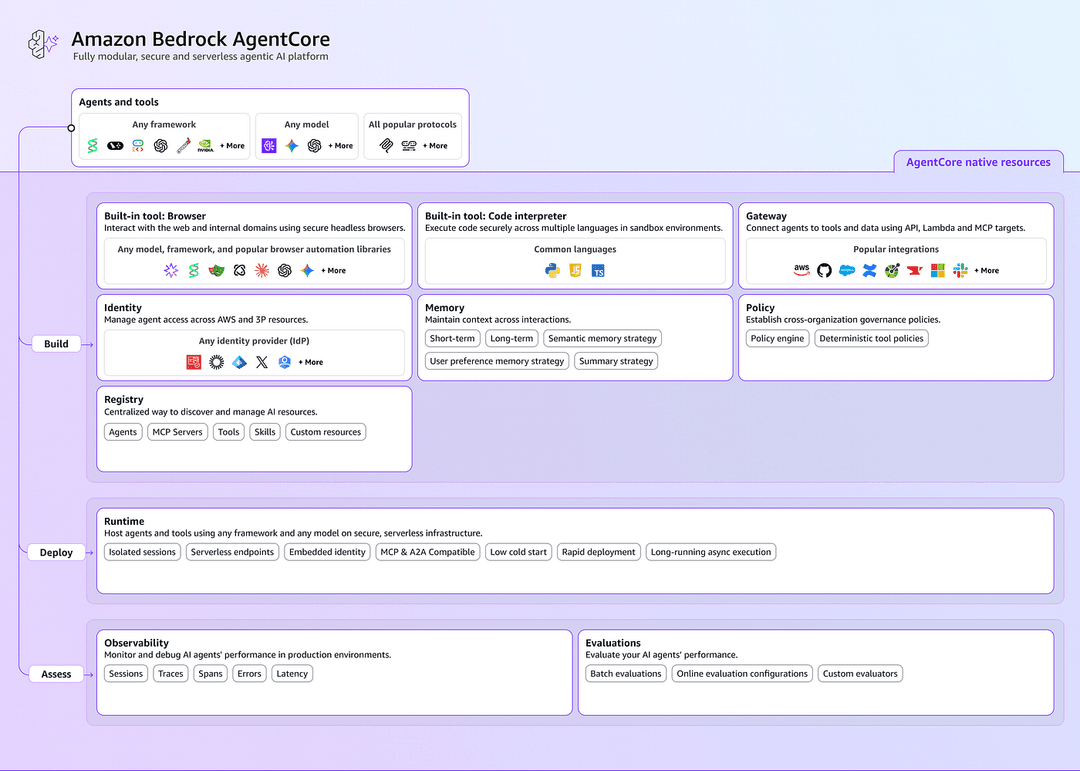Image resolution: width=1080 pixels, height=771 pixels.
Task: Click the purple starburst icon in Browser card
Action: point(171,271)
